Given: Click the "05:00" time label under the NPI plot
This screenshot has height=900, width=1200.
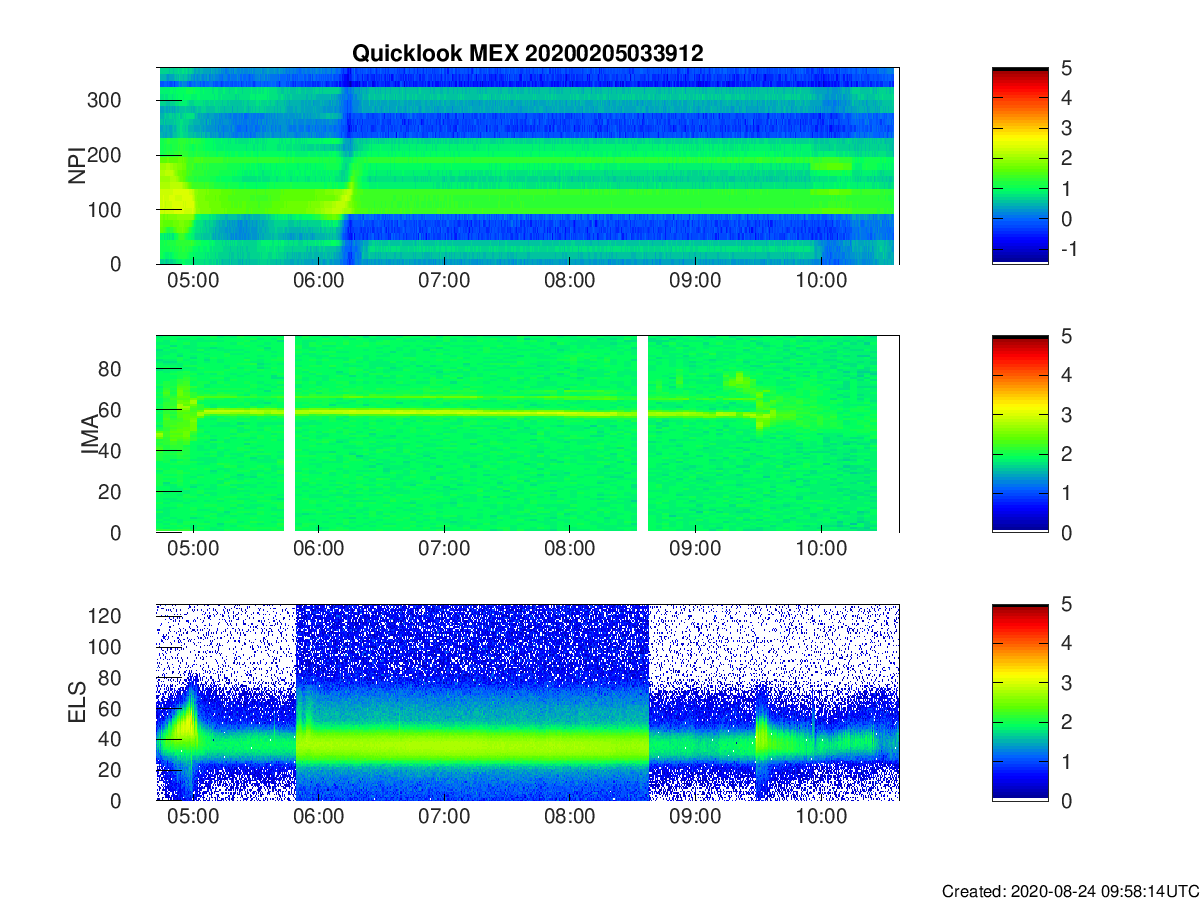Looking at the screenshot, I should 193,280.
